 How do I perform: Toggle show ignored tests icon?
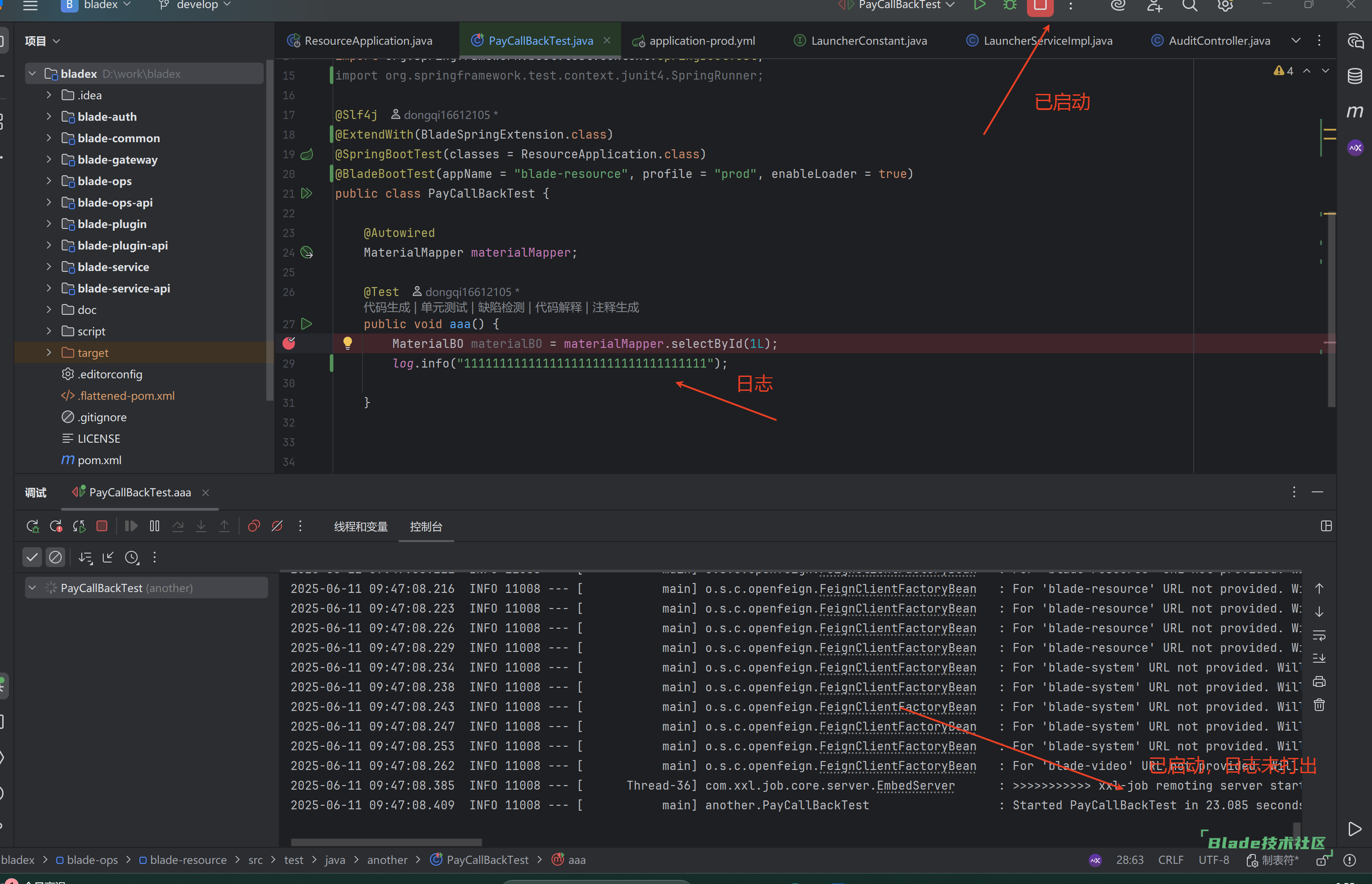coord(55,558)
